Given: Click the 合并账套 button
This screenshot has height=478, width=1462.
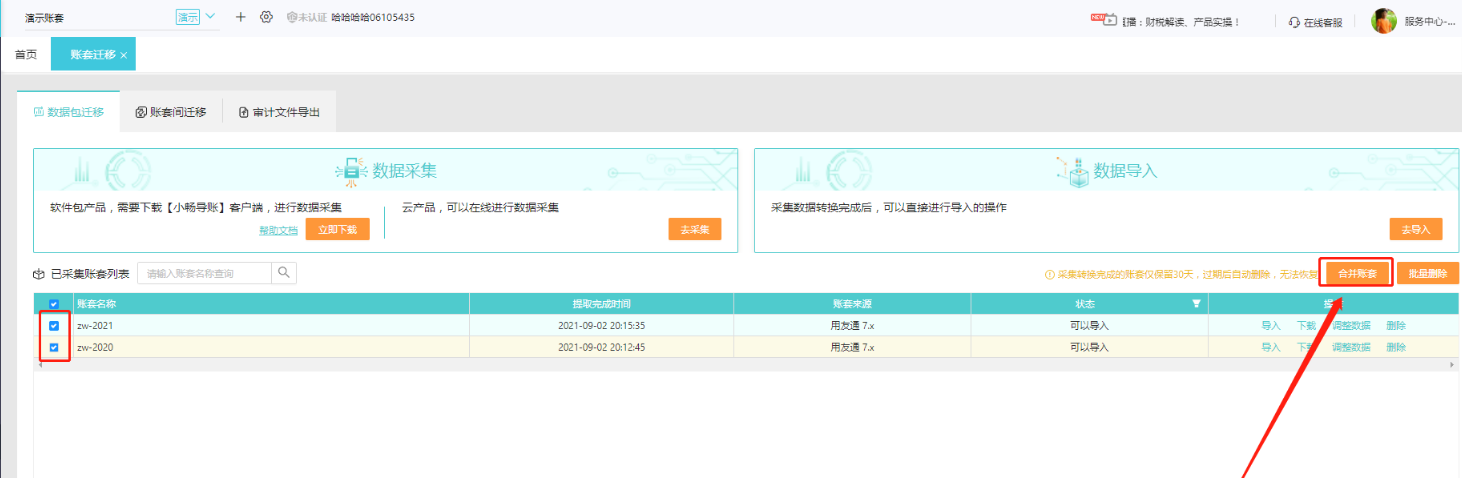Looking at the screenshot, I should [1357, 273].
